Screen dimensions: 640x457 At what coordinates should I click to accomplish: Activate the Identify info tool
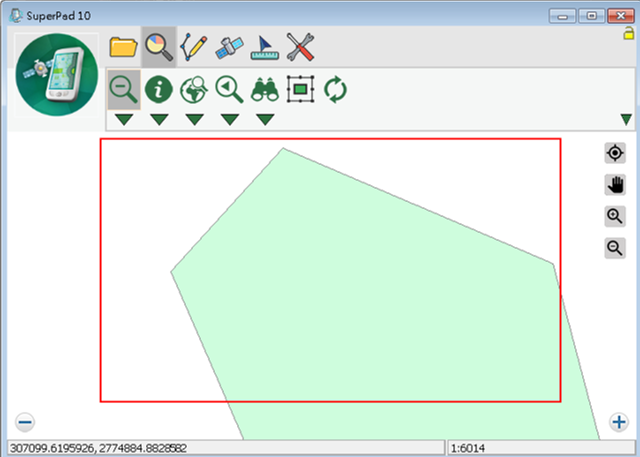pyautogui.click(x=159, y=89)
